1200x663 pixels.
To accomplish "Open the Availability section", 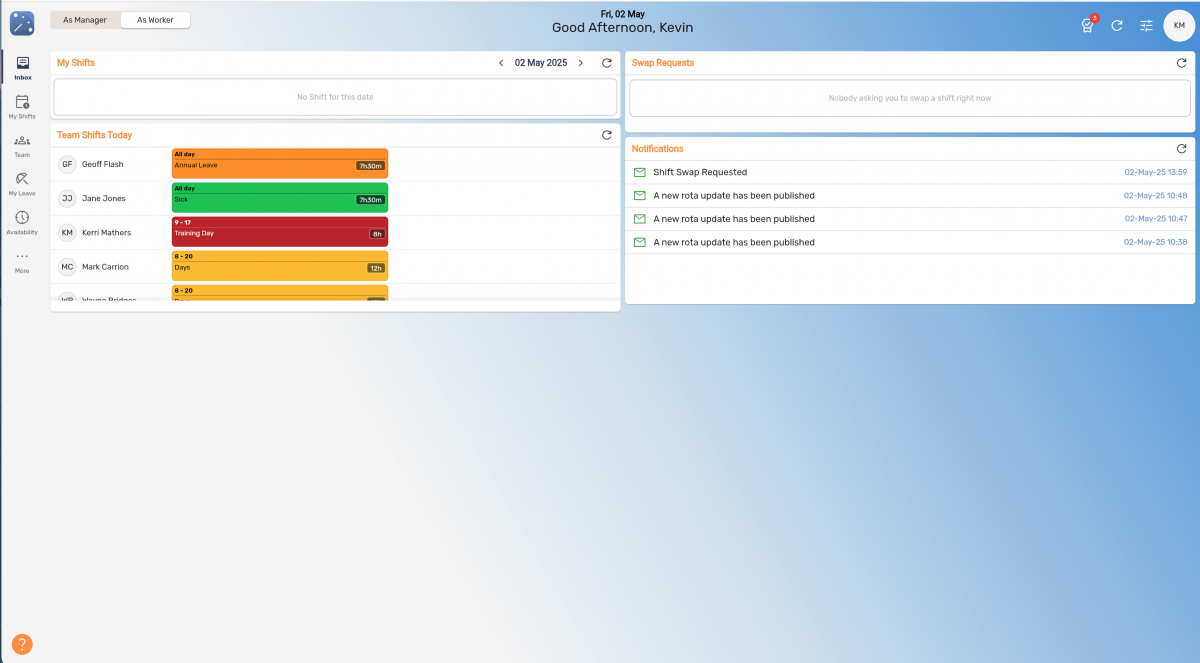I will tap(22, 221).
